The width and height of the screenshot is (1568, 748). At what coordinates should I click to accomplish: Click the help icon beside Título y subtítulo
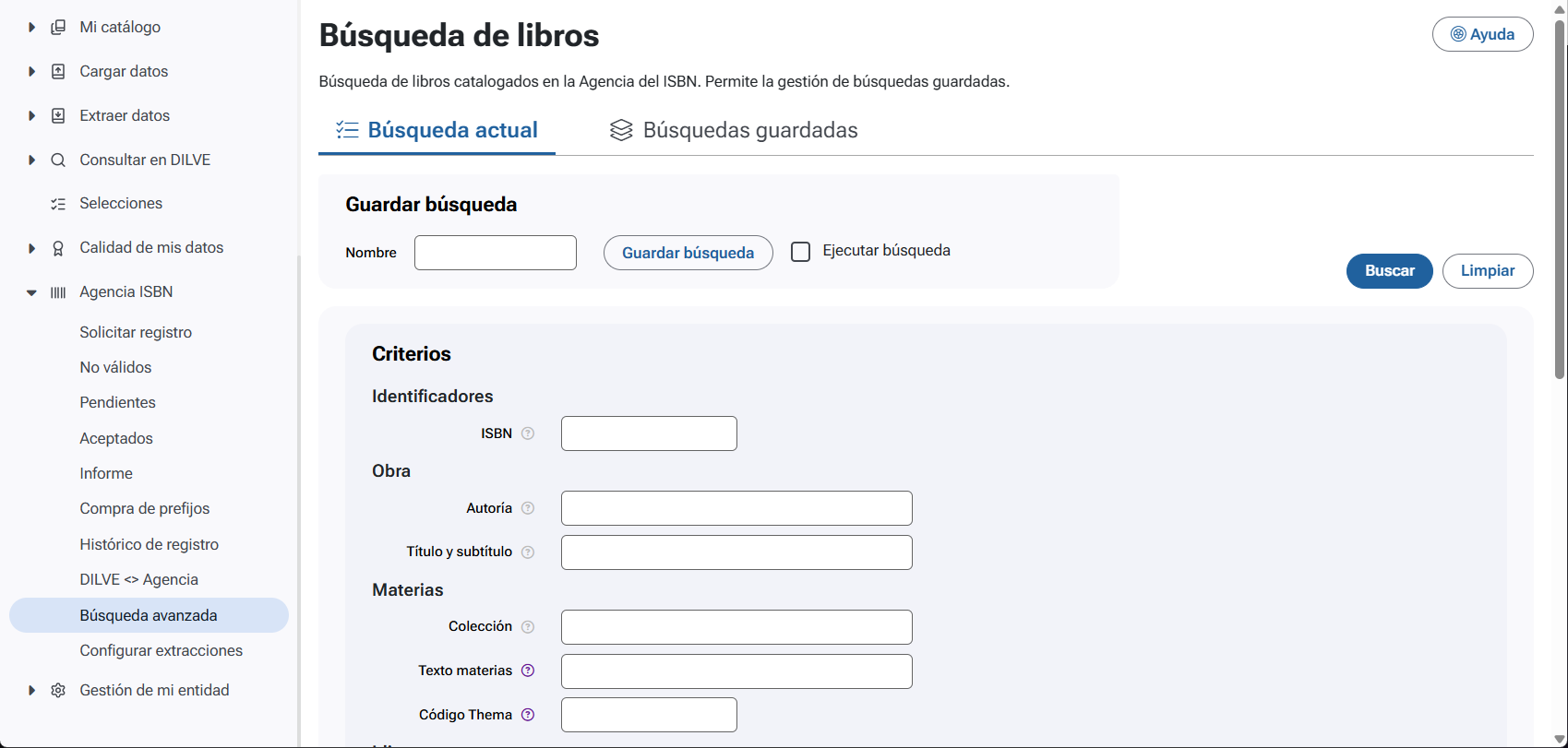pos(528,552)
